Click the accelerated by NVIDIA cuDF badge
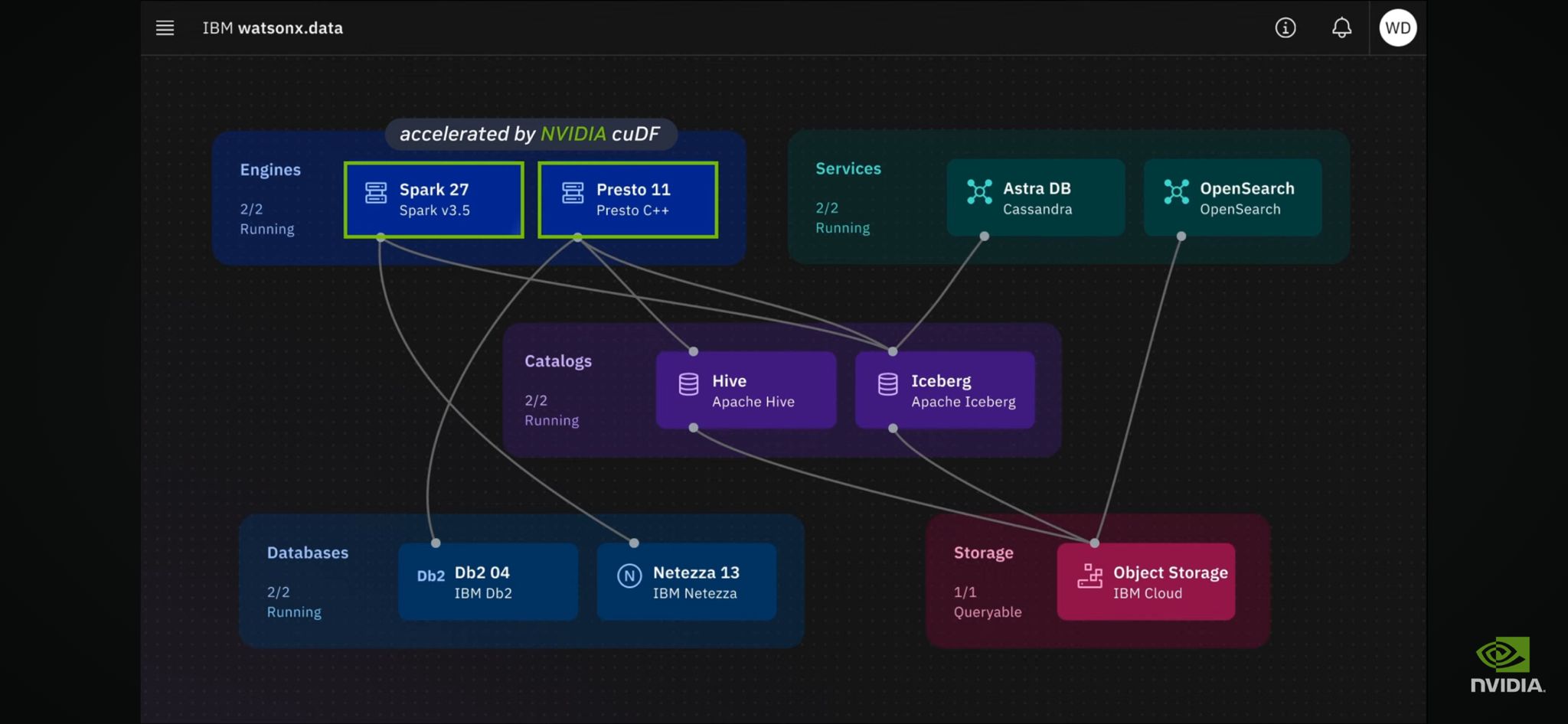The image size is (1568, 724). (x=530, y=134)
